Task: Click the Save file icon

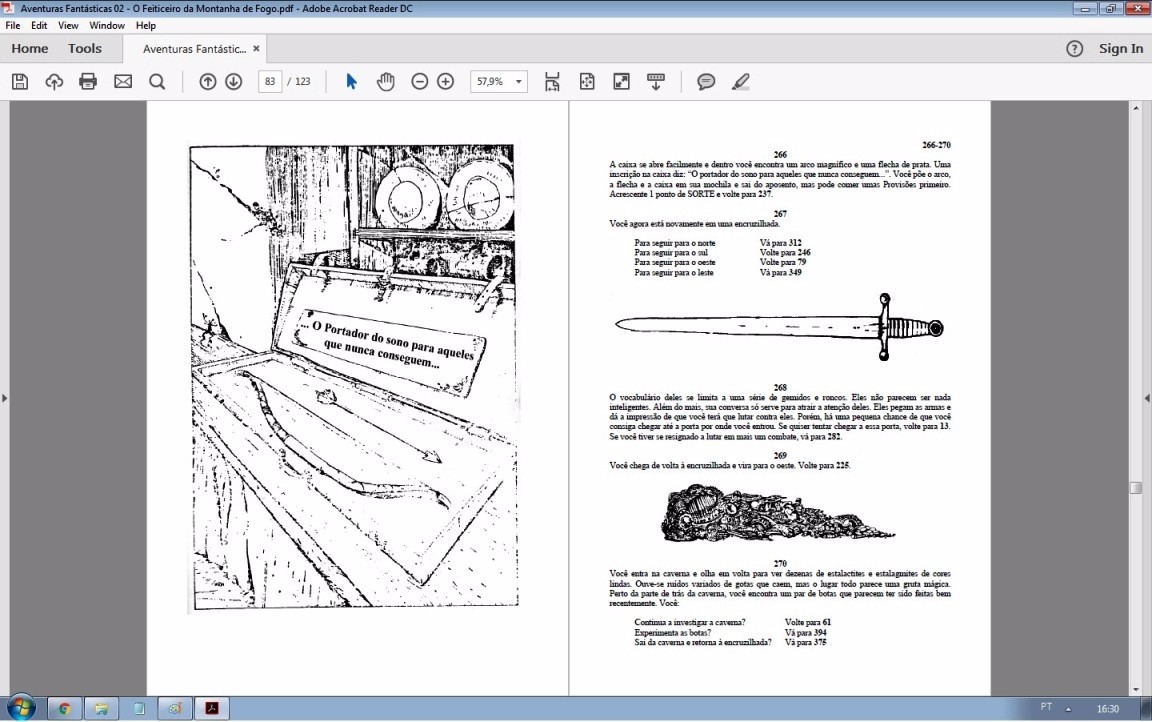Action: pos(20,82)
